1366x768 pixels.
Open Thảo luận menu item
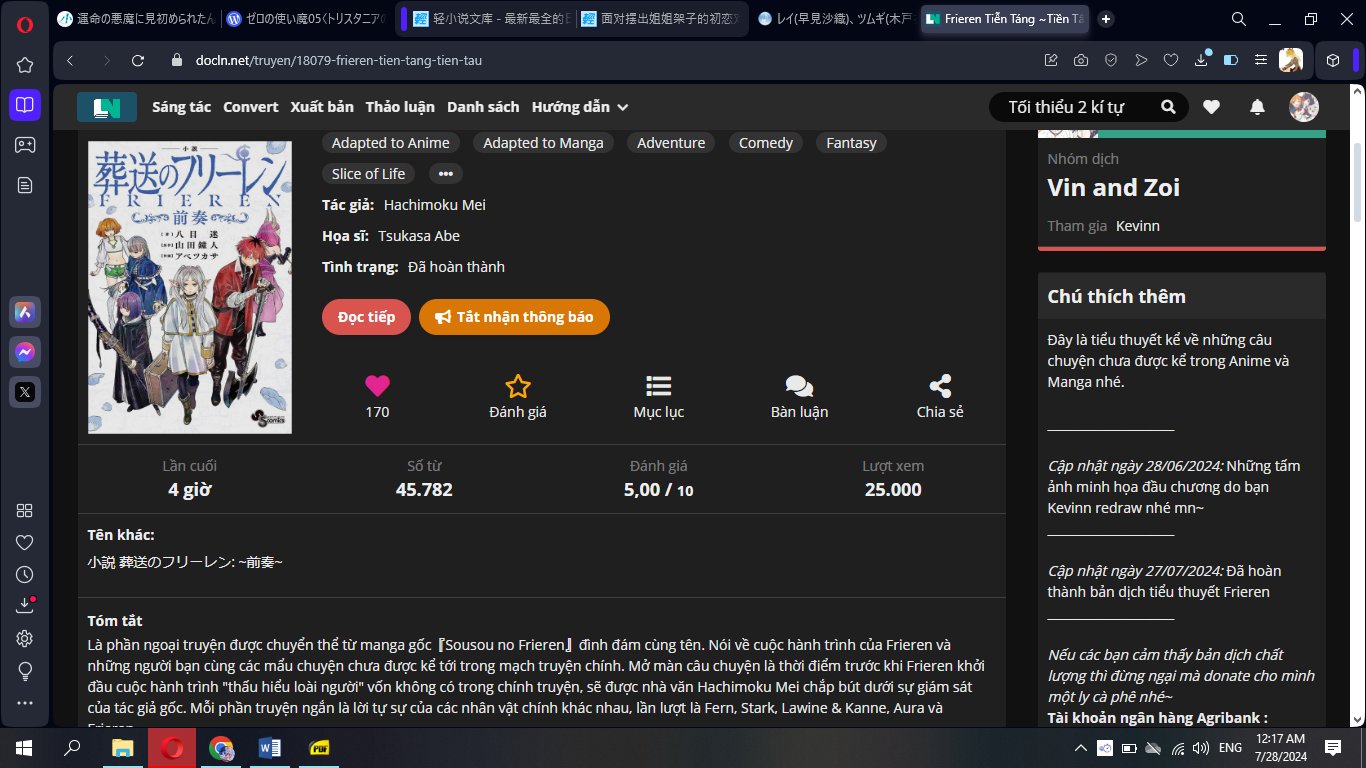click(x=400, y=107)
